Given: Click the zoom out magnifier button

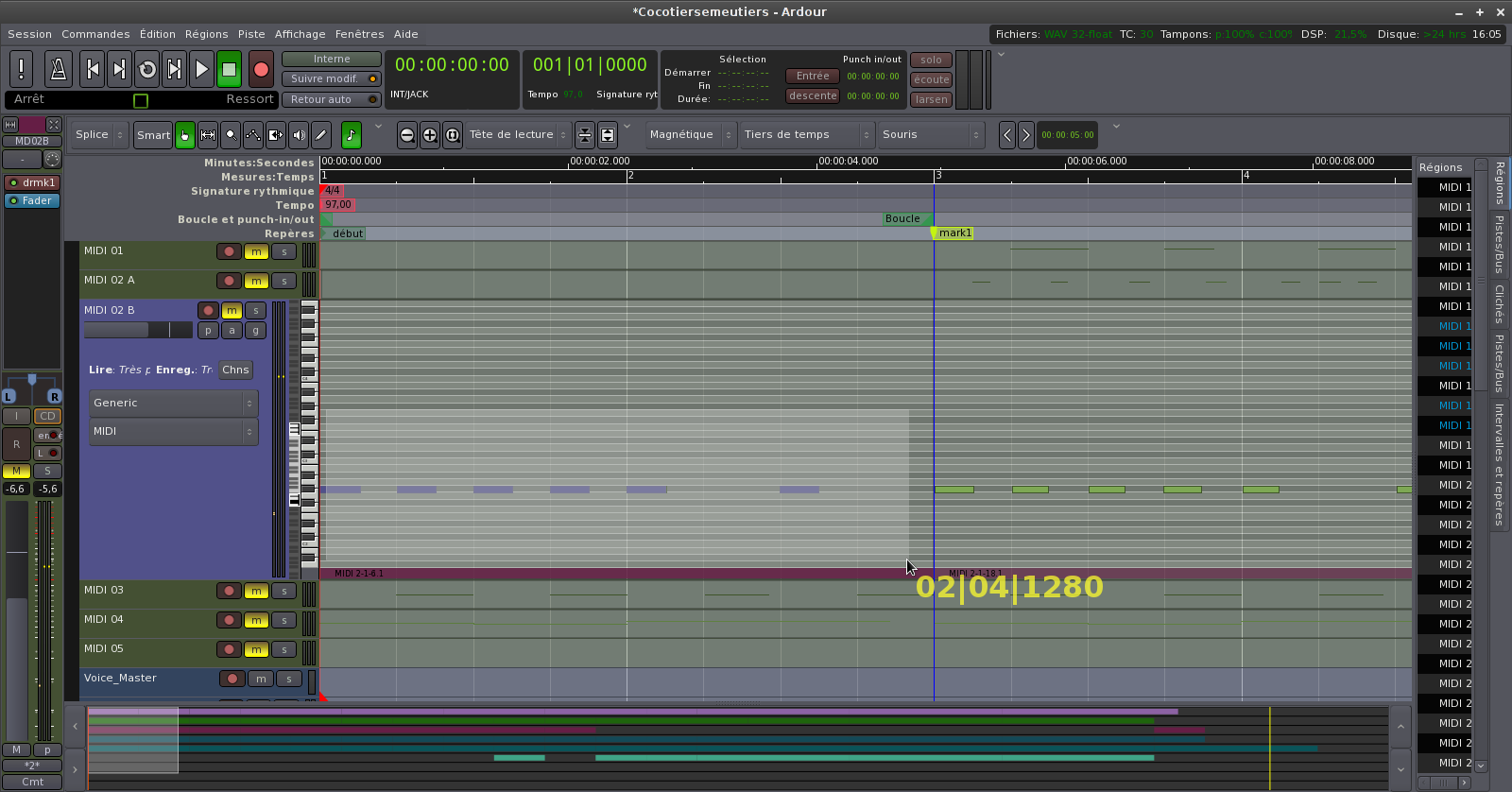Looking at the screenshot, I should 407,135.
